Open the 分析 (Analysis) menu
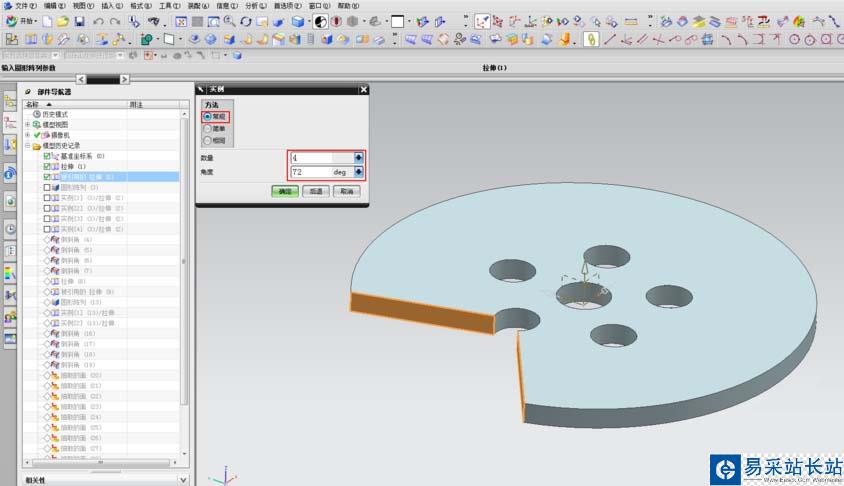844x486 pixels. pos(256,5)
